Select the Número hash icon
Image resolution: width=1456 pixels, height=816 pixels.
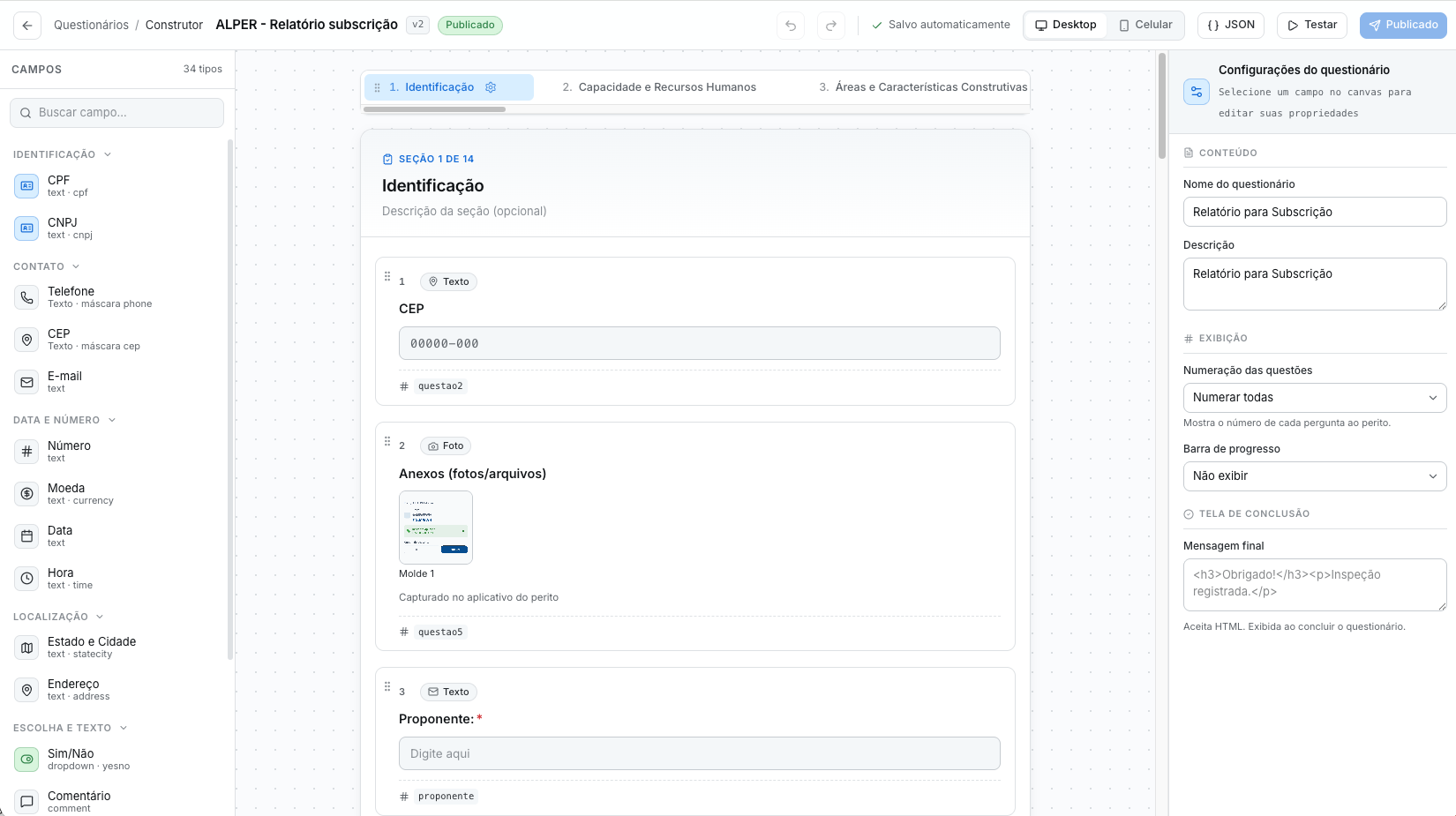coord(27,452)
